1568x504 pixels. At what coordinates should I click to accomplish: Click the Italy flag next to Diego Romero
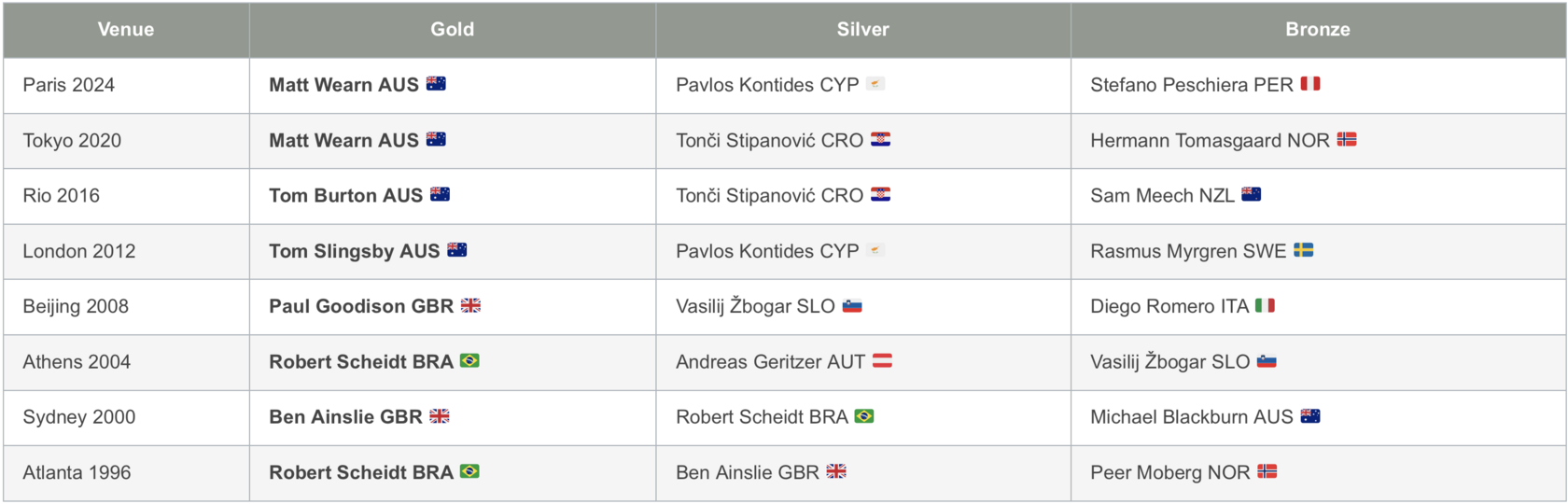coord(1265,306)
